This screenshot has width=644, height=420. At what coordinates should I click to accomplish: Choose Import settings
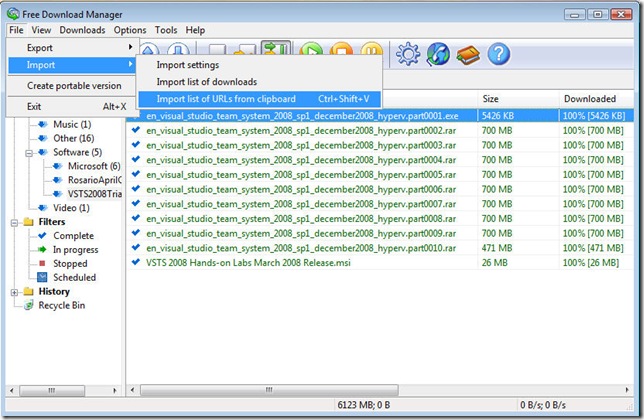pos(260,65)
